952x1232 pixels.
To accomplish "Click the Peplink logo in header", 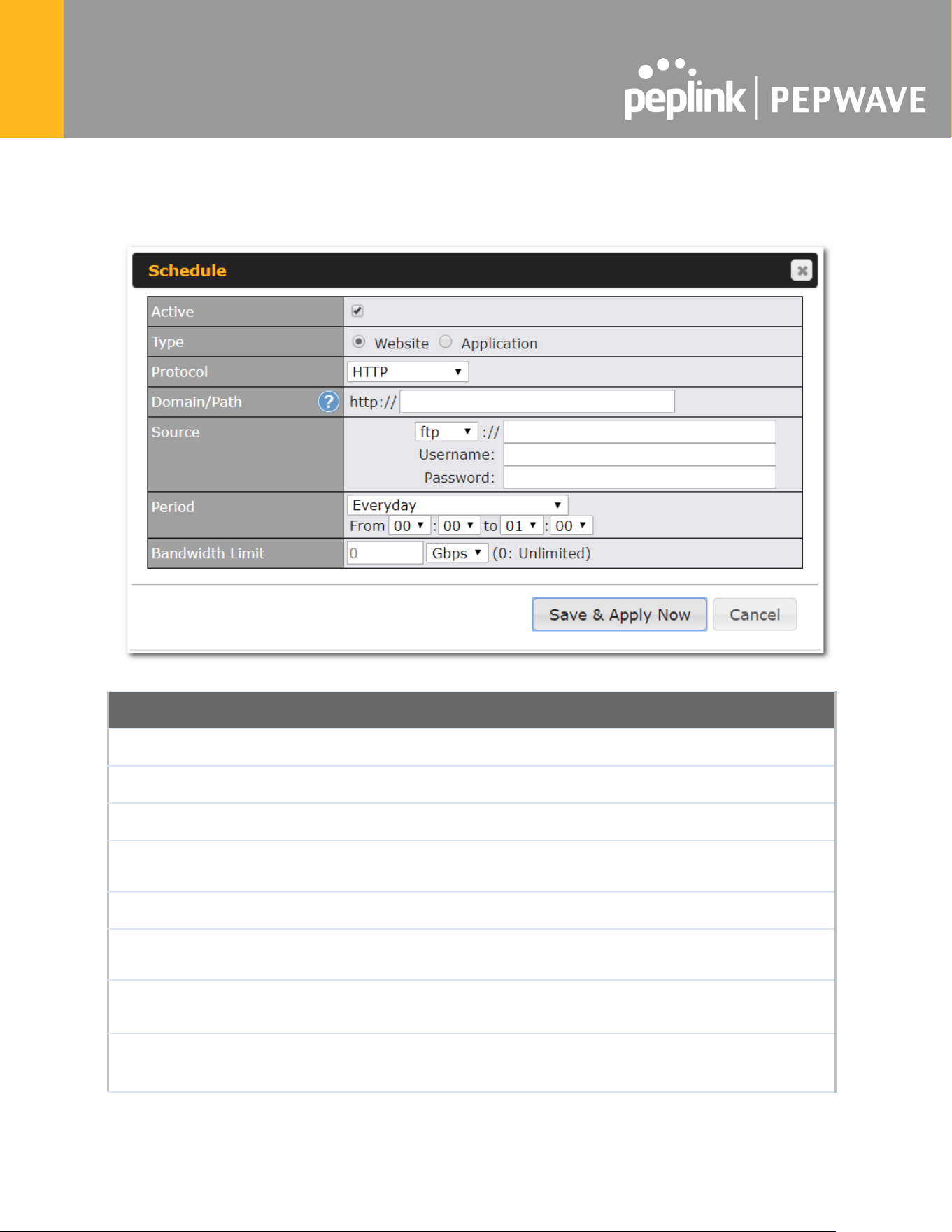I will [x=684, y=90].
